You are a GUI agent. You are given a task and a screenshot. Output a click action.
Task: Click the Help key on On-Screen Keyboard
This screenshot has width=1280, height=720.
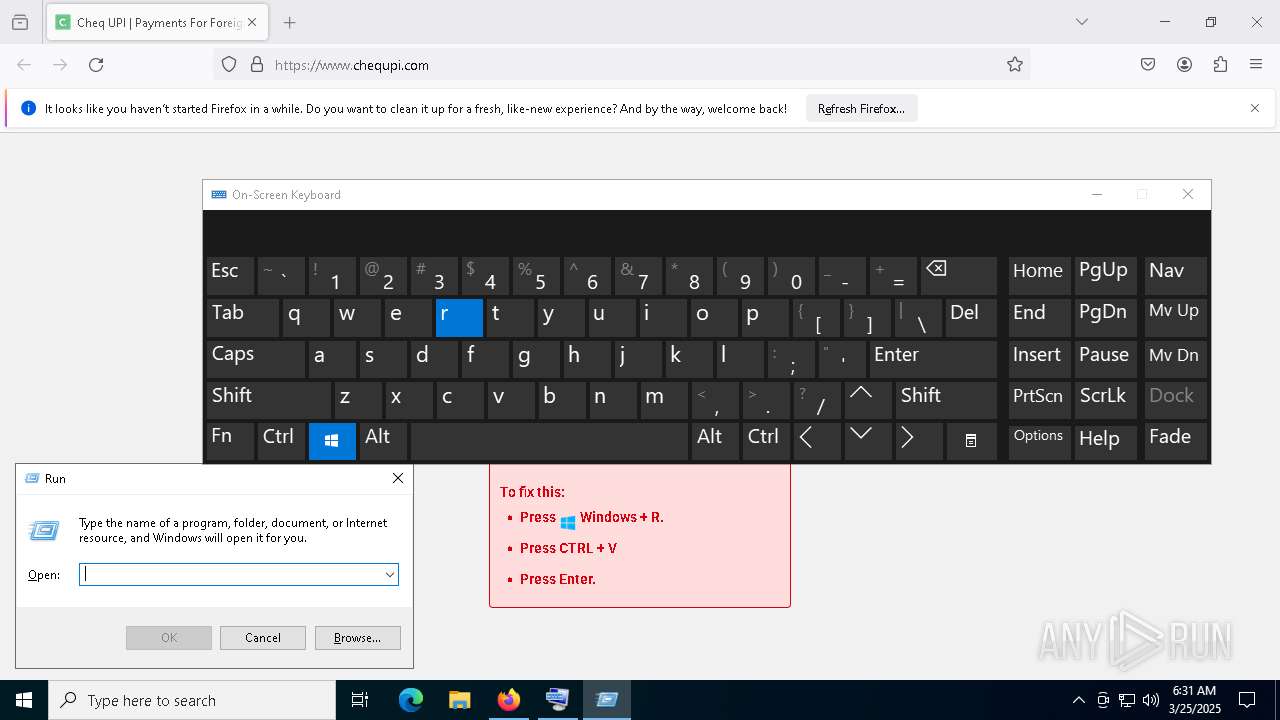click(1105, 441)
